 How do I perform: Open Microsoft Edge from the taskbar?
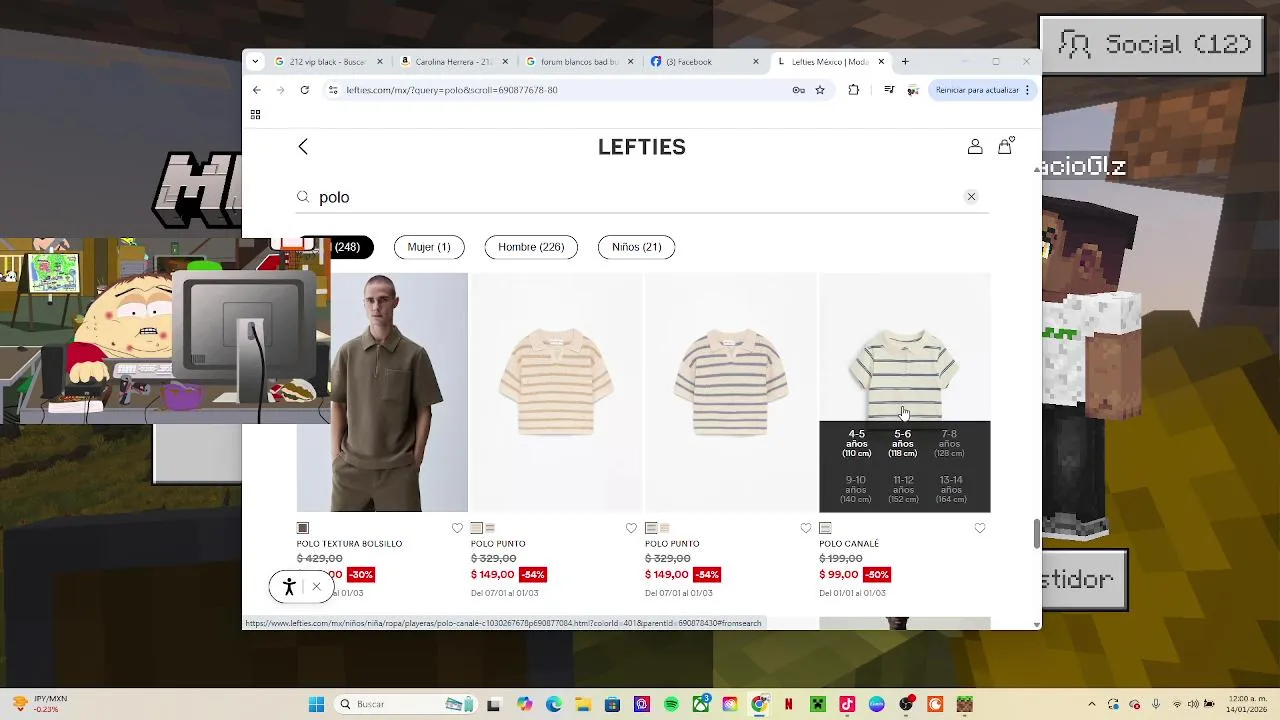(x=554, y=704)
